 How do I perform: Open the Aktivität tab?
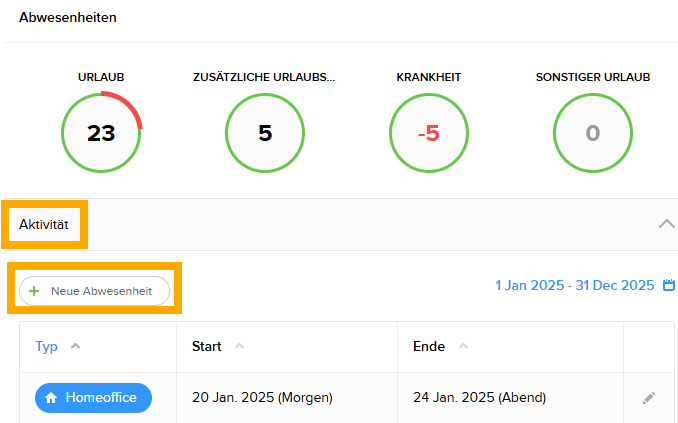click(x=44, y=225)
